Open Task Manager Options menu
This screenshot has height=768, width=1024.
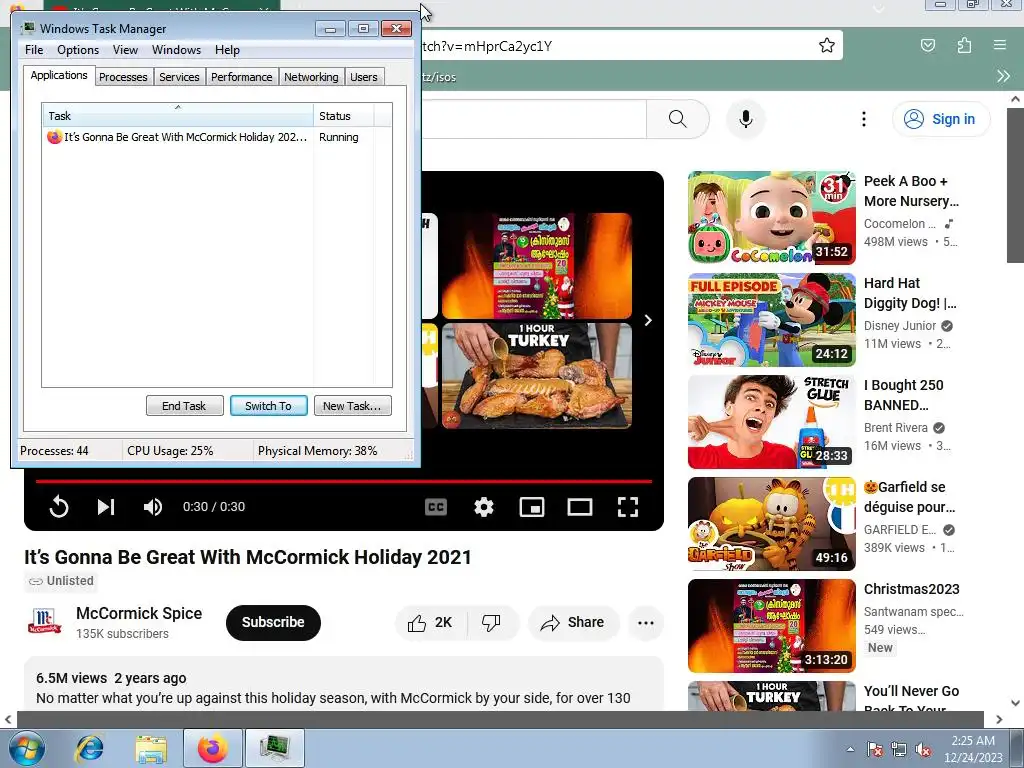78,50
